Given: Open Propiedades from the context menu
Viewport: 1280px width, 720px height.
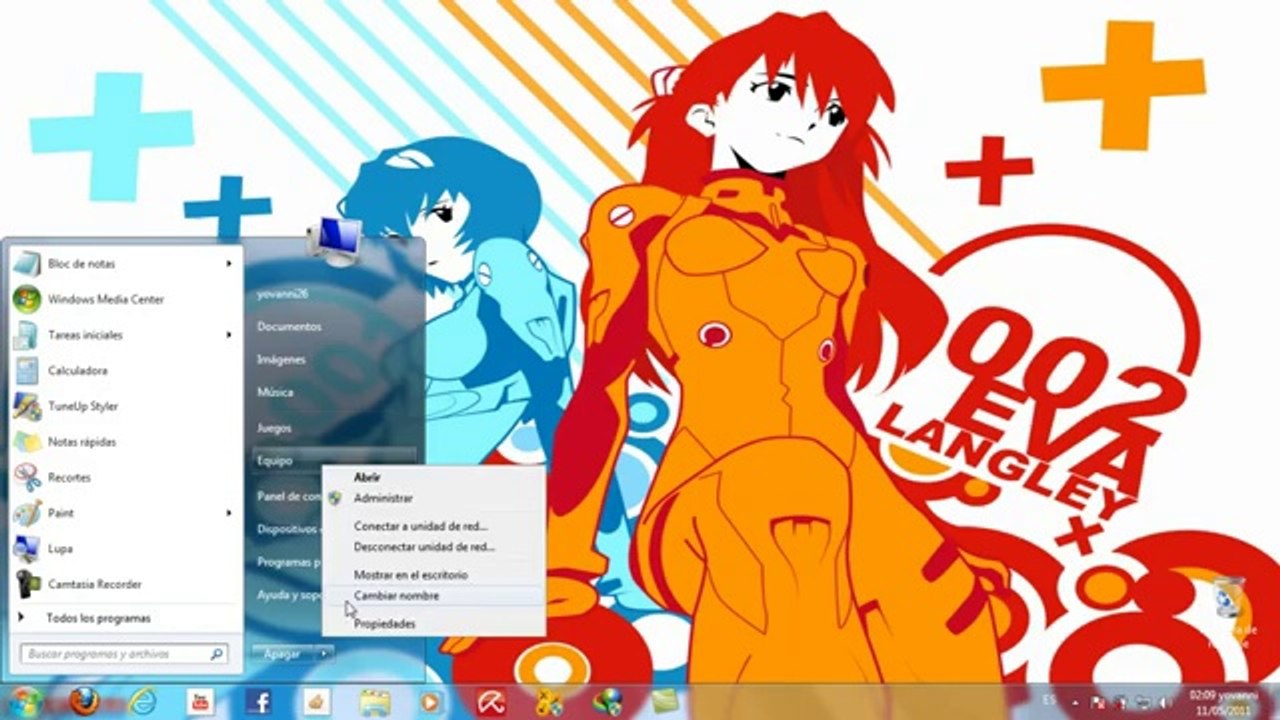Looking at the screenshot, I should tap(433, 624).
